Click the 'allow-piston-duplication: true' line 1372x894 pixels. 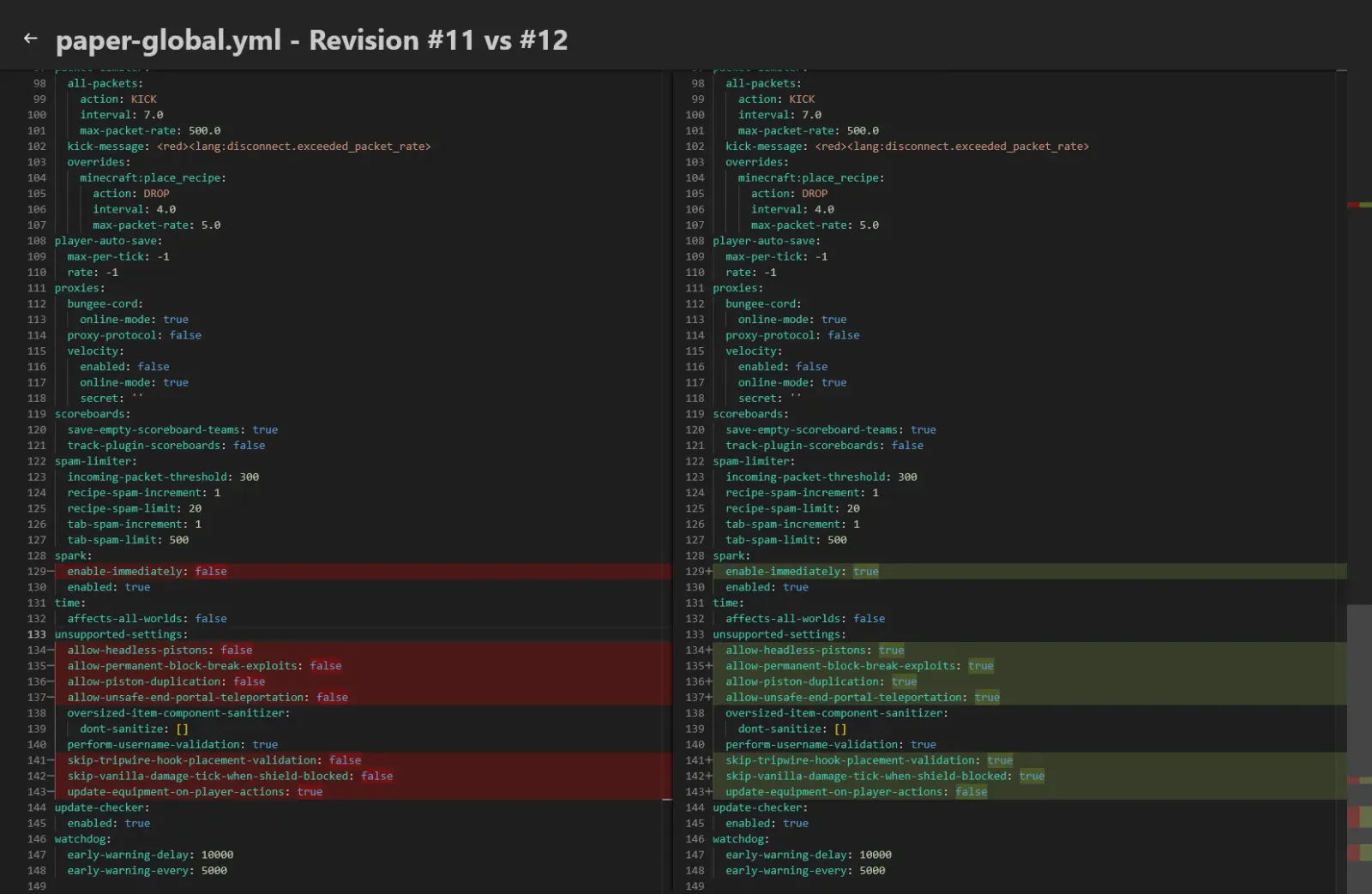click(x=821, y=682)
